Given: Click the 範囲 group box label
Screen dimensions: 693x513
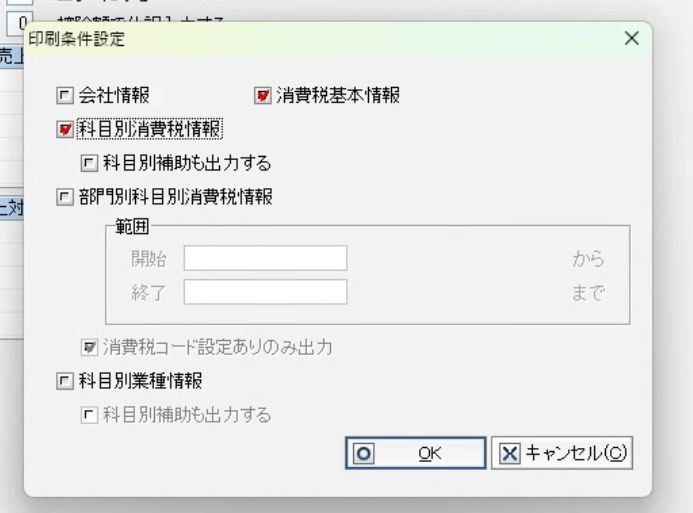Looking at the screenshot, I should pyautogui.click(x=132, y=226).
